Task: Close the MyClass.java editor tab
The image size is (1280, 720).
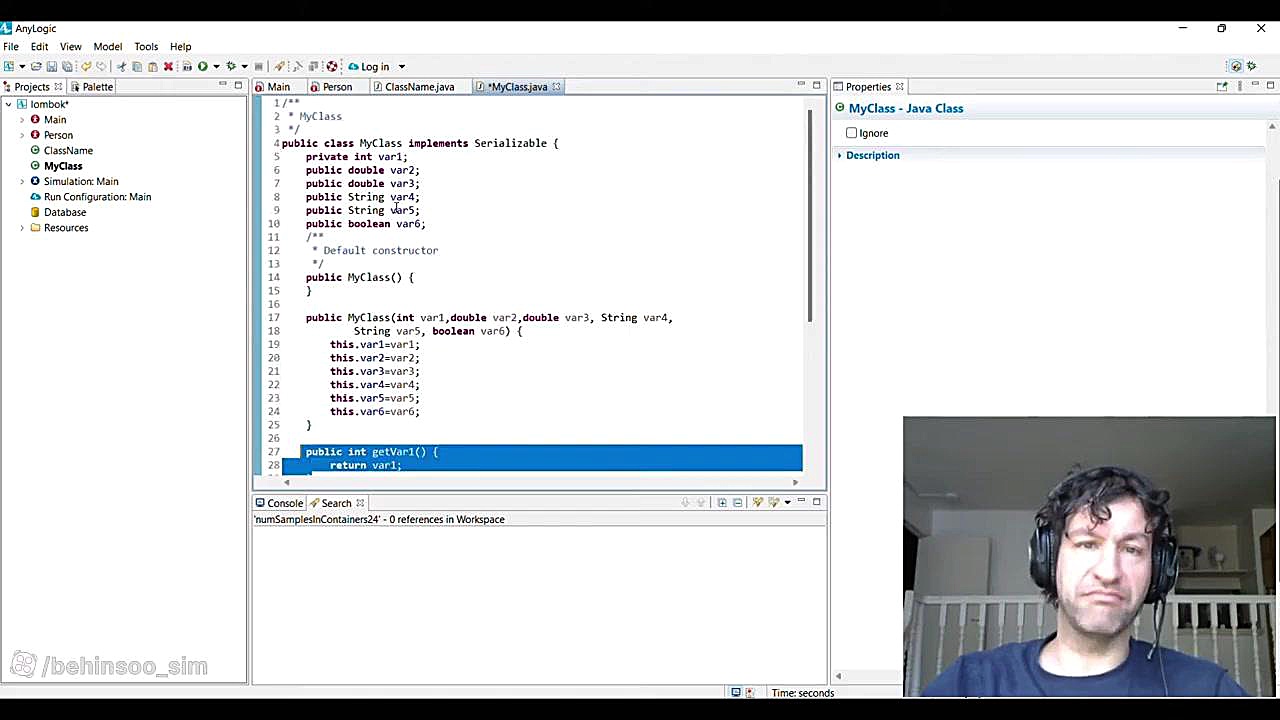Action: coord(556,87)
